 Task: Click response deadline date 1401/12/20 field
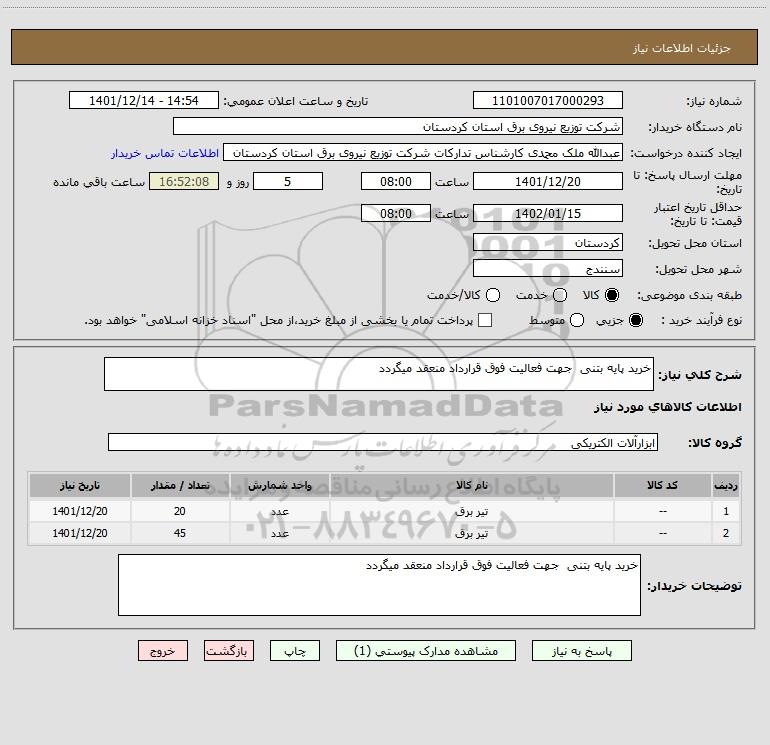tap(548, 181)
